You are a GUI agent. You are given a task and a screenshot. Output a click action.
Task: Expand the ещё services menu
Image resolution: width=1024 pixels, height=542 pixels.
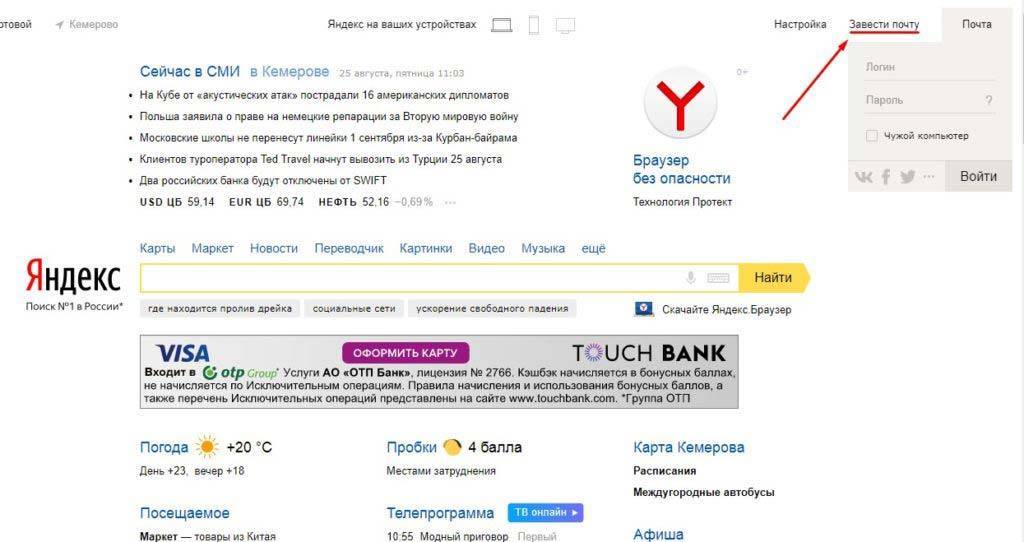pyautogui.click(x=594, y=248)
